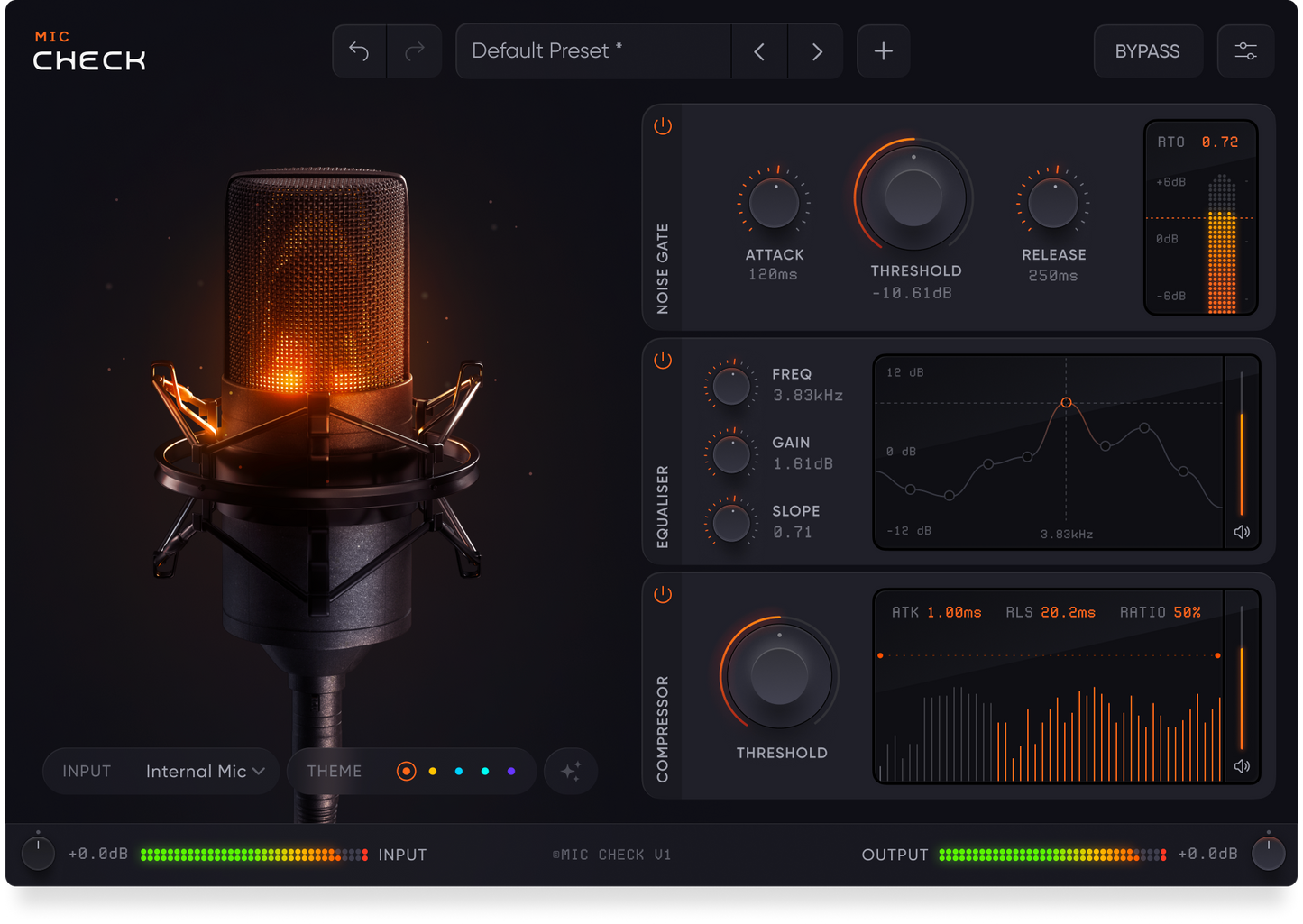This screenshot has width=1303, height=924.
Task: Select the highlighted EQ node at 3.83kHz
Action: click(x=1066, y=402)
